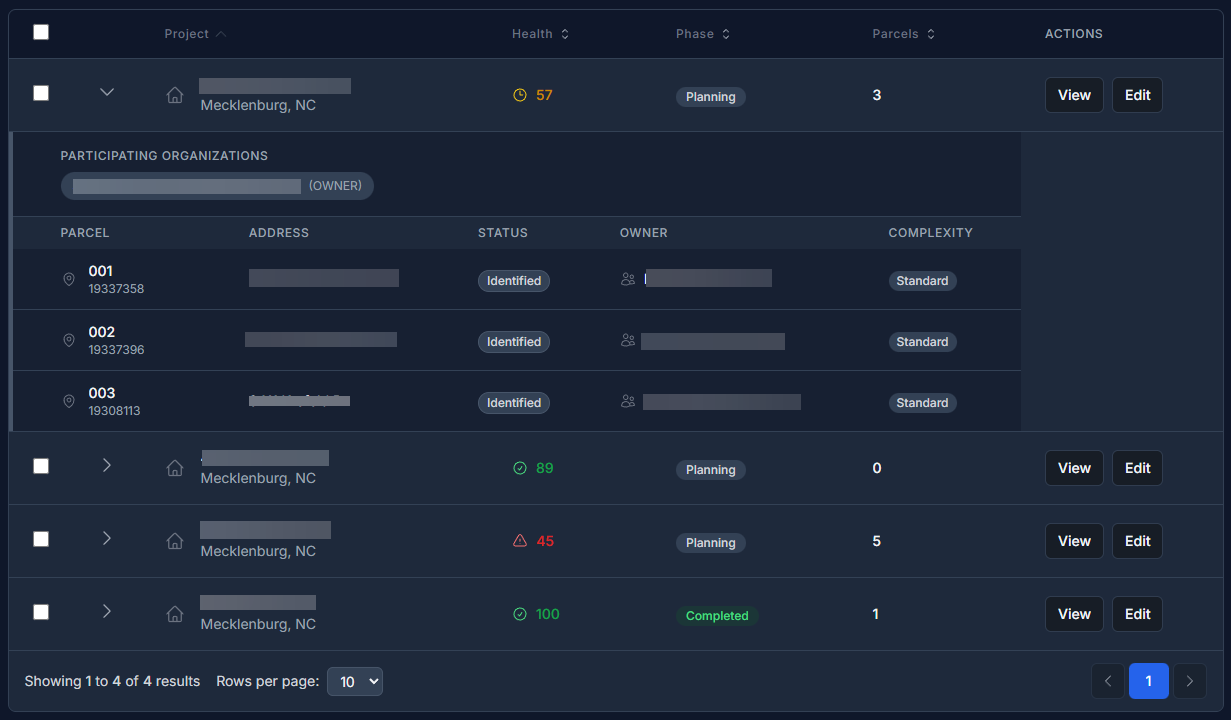Click the owner people icon for parcel 002
The width and height of the screenshot is (1231, 720).
pos(628,341)
